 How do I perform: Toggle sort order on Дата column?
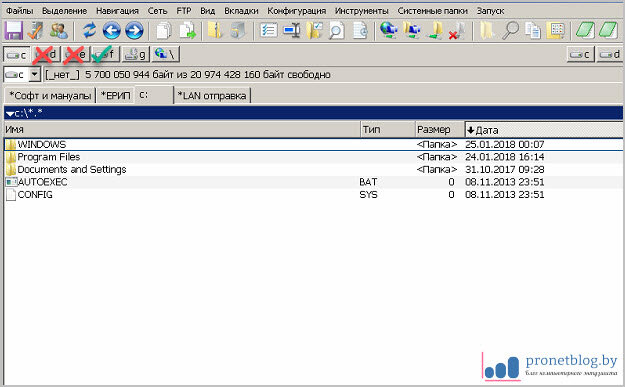(544, 130)
